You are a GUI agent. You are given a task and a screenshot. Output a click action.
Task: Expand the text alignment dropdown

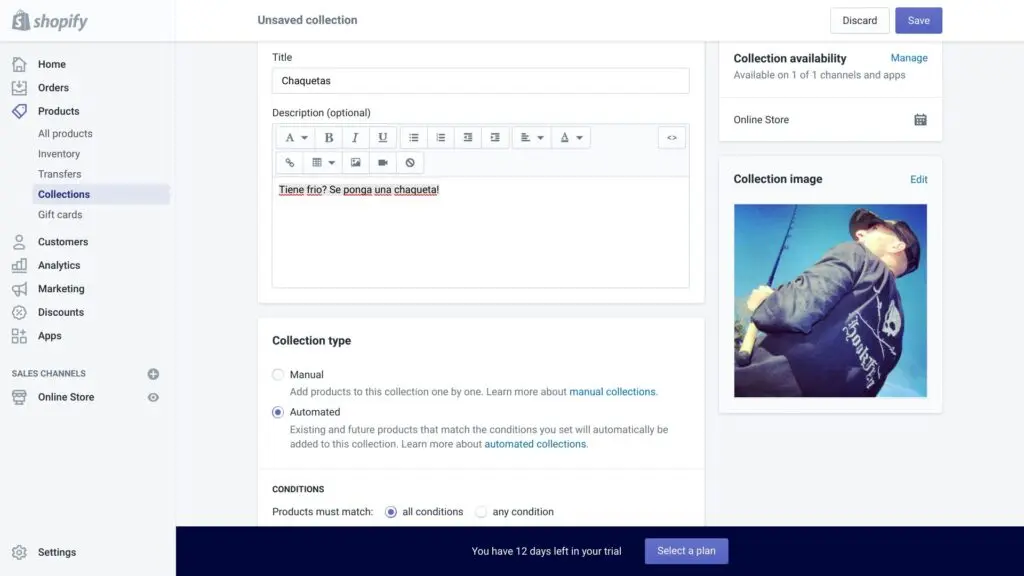[531, 138]
